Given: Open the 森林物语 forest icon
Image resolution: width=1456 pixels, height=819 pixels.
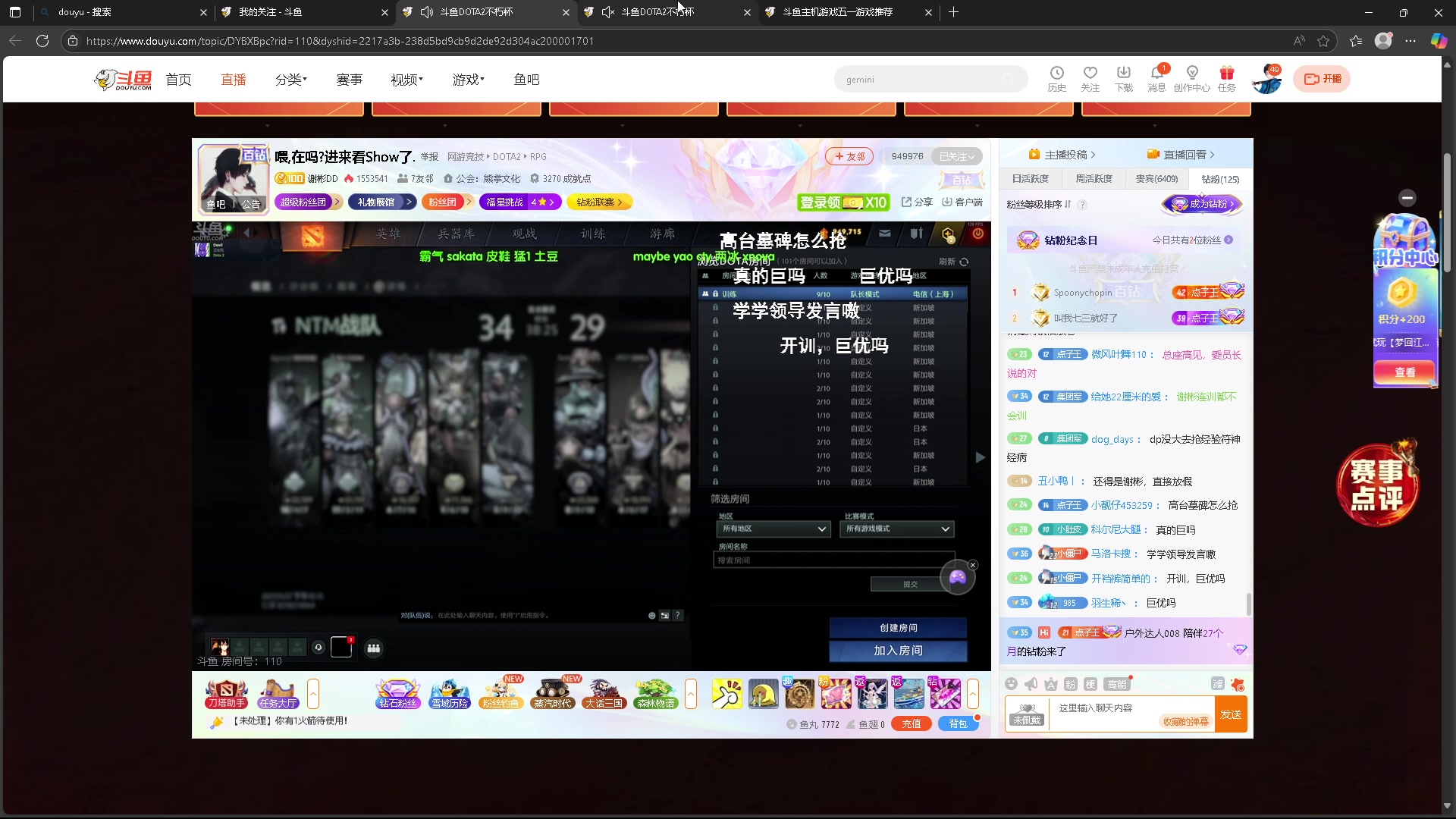Looking at the screenshot, I should (x=656, y=693).
